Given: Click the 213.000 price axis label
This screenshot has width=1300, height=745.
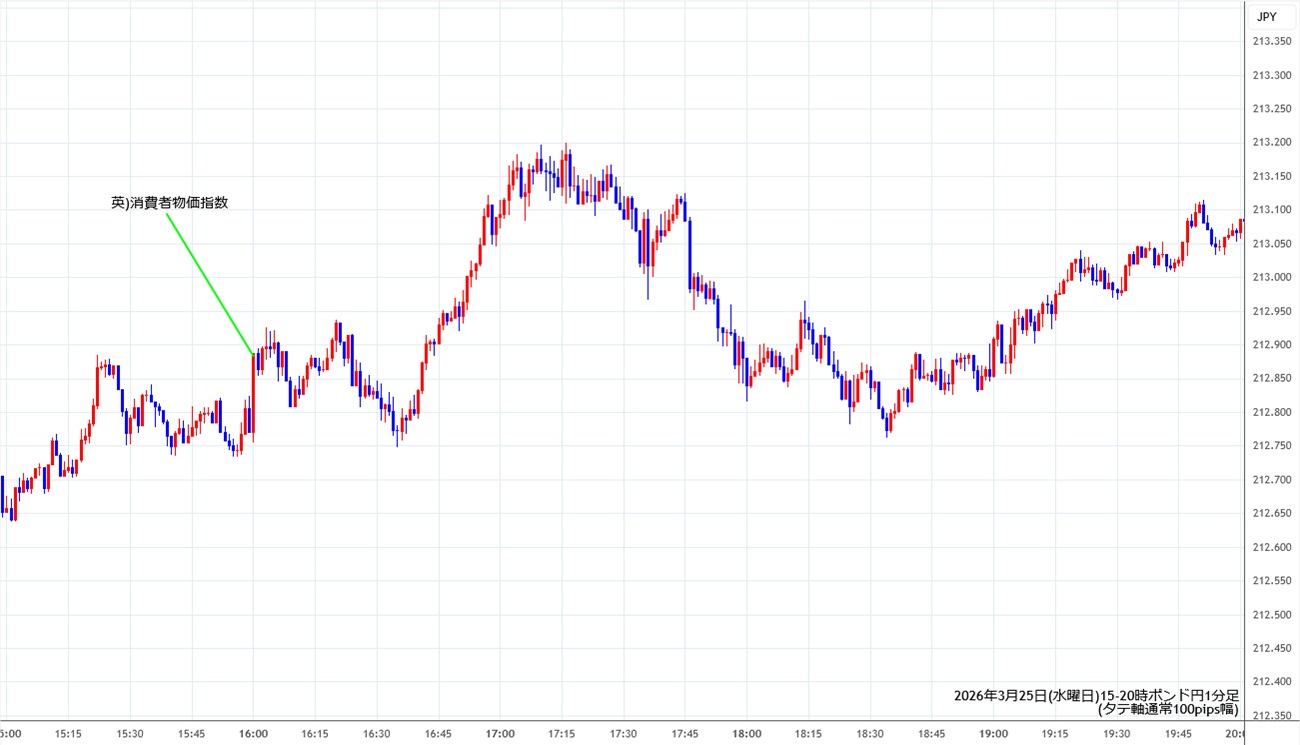Looking at the screenshot, I should pos(1270,277).
